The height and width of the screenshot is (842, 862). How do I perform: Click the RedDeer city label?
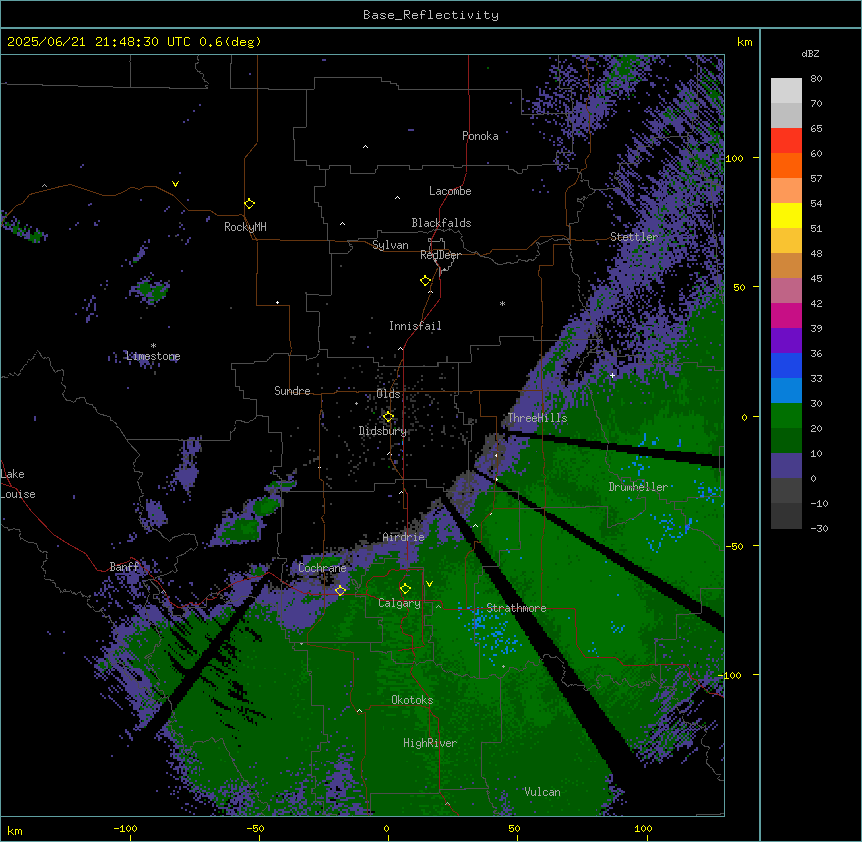(440, 255)
